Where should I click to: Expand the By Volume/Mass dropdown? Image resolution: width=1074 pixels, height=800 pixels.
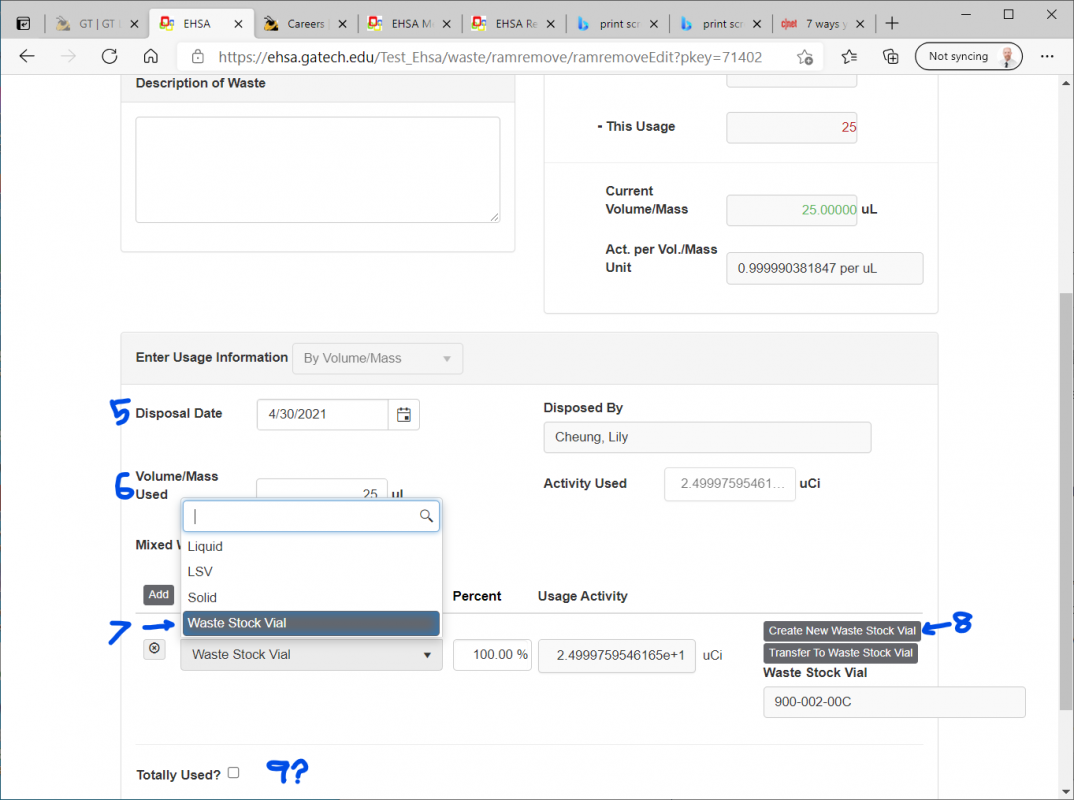point(377,358)
